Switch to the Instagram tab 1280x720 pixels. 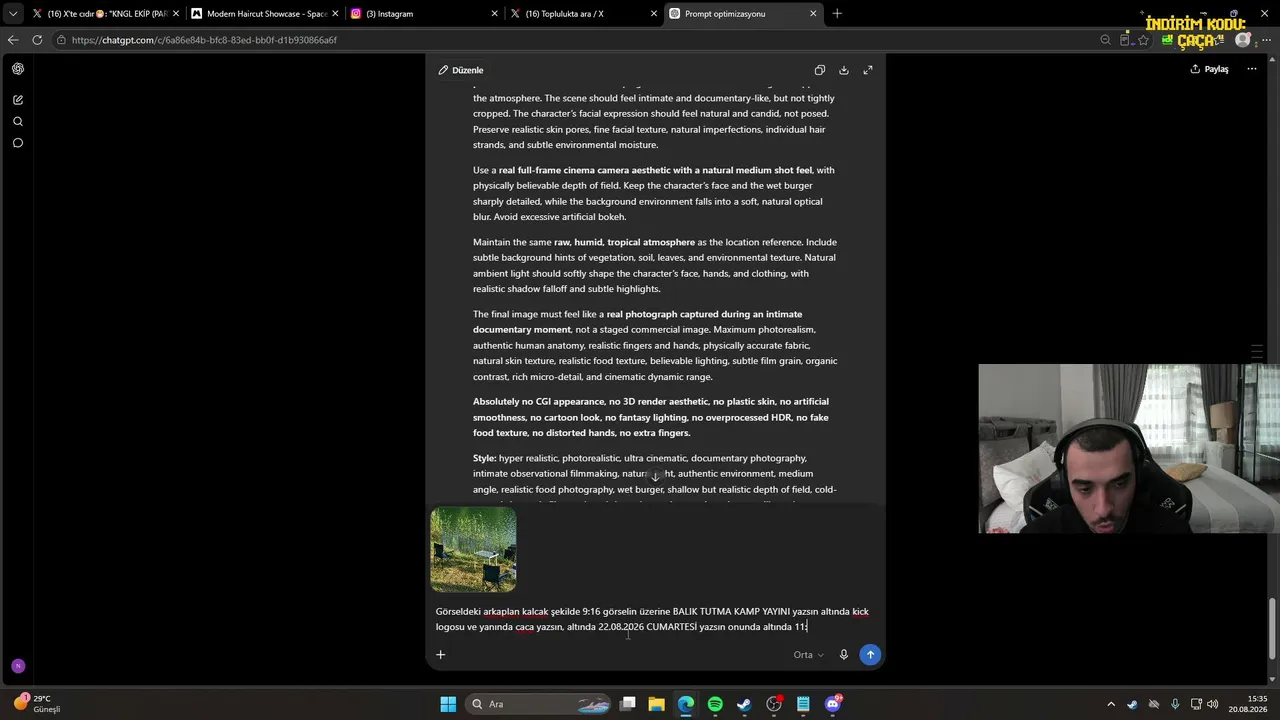pos(424,14)
